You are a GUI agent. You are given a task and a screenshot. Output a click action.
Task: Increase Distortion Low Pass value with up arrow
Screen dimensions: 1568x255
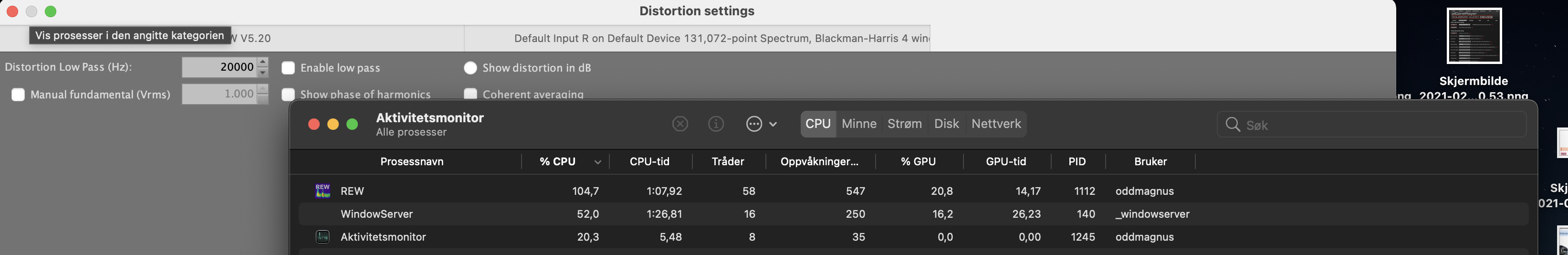[262, 62]
